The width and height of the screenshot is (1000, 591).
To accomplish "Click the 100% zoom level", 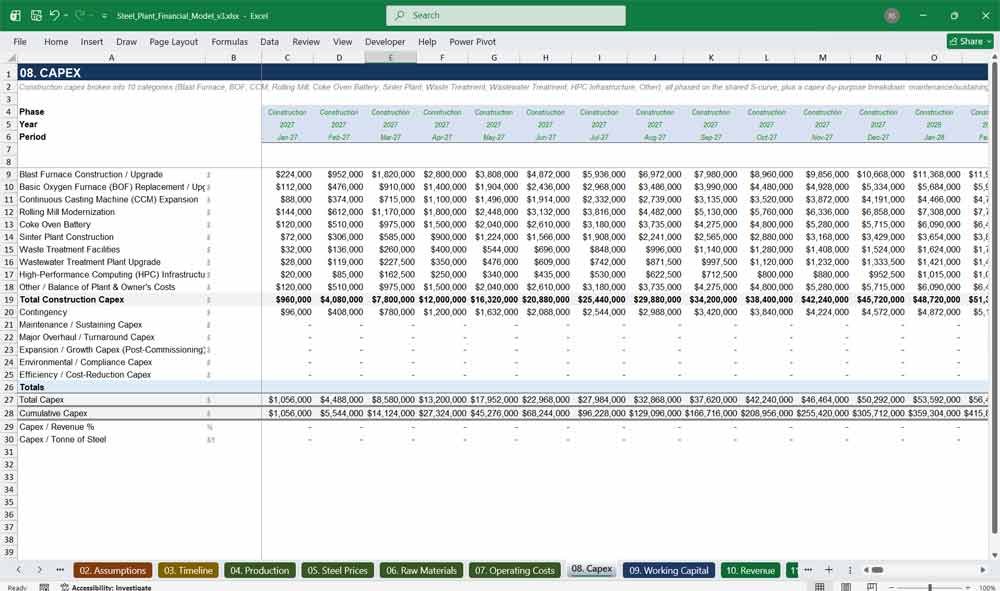I will [987, 587].
